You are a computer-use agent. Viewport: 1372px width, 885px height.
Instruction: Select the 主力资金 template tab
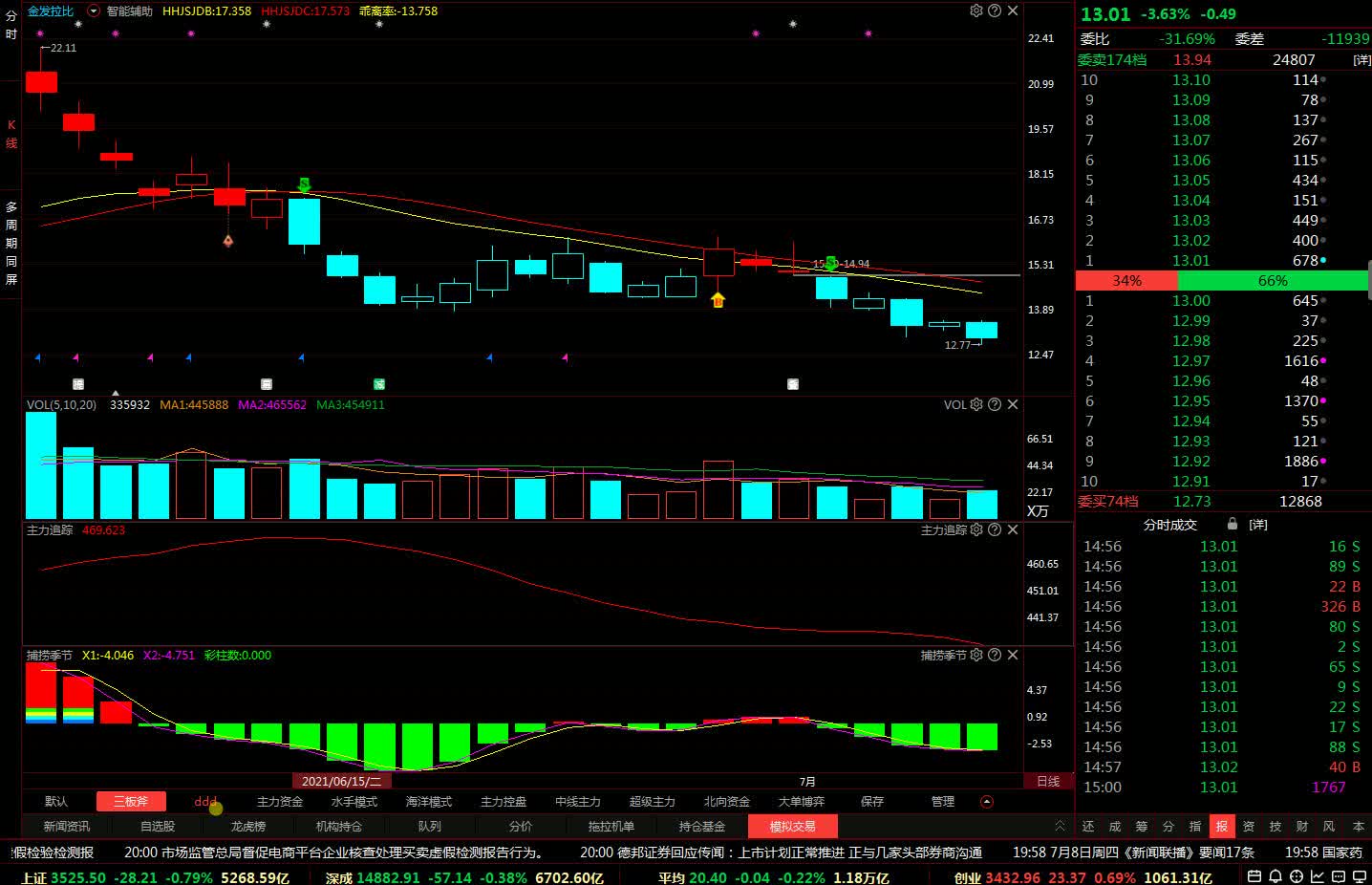pyautogui.click(x=280, y=802)
